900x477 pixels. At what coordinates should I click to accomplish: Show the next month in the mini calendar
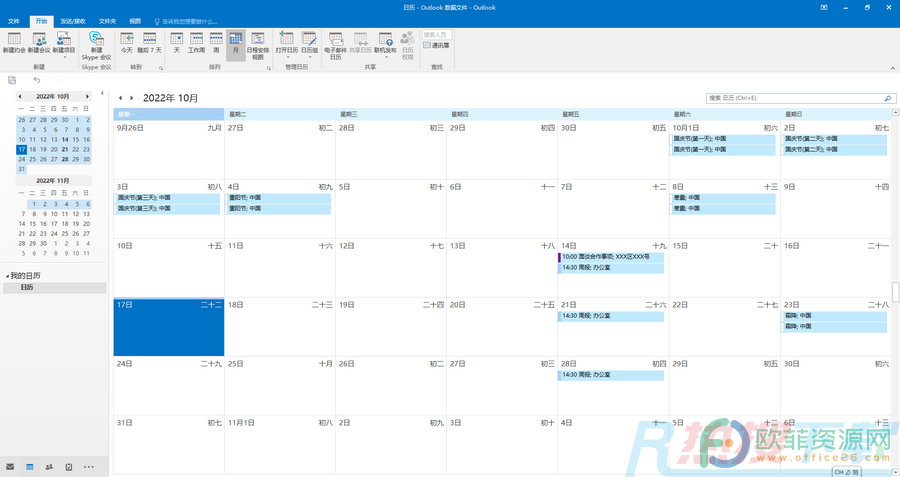(87, 96)
